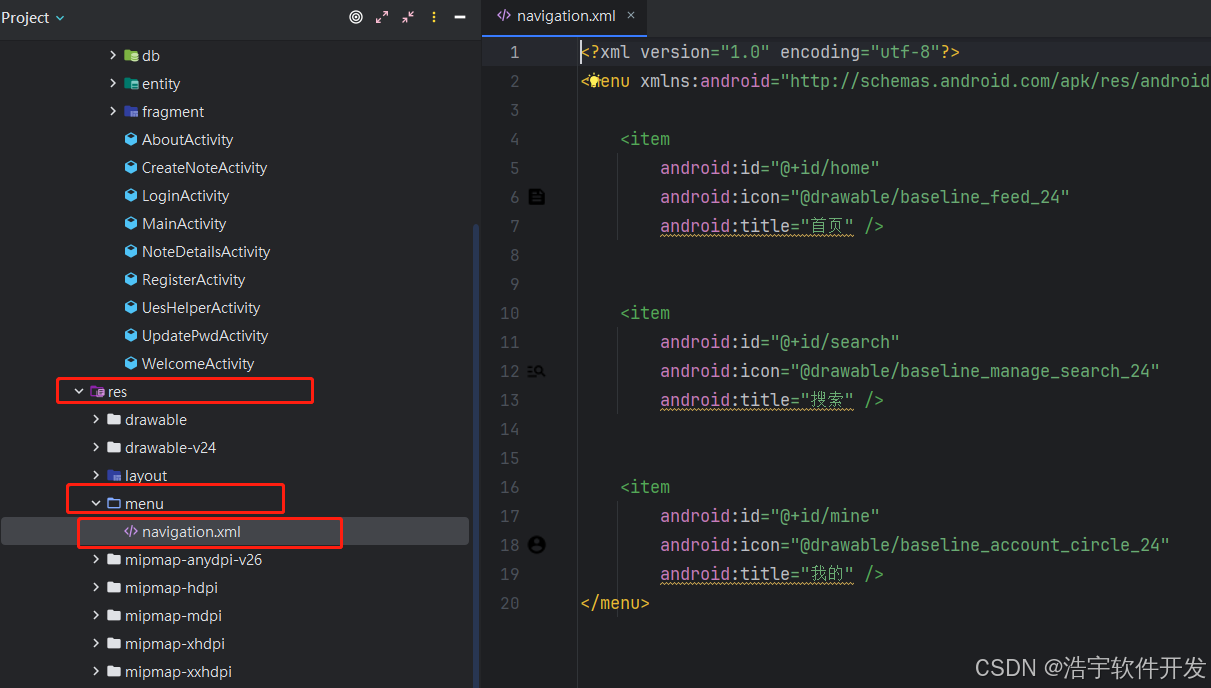Viewport: 1211px width, 688px height.
Task: Click the res resource folder icon
Action: (97, 392)
